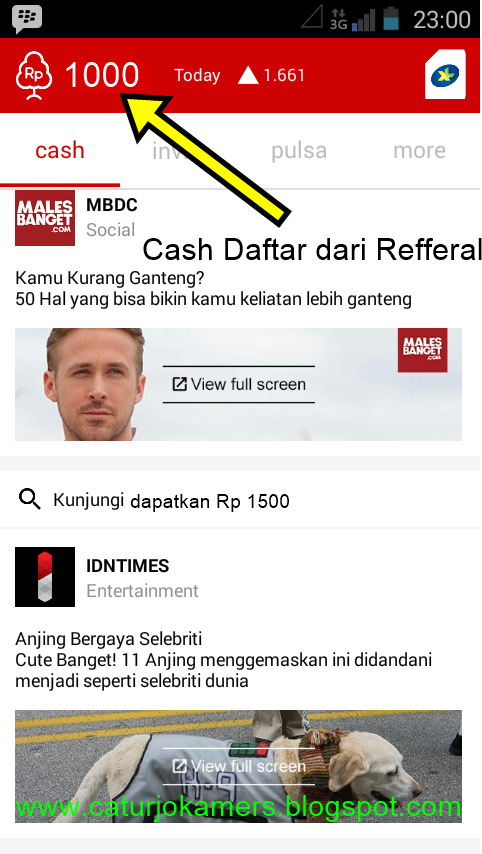Image resolution: width=482 pixels, height=854 pixels.
Task: Tap the 1000 cash balance amount
Action: tap(102, 75)
